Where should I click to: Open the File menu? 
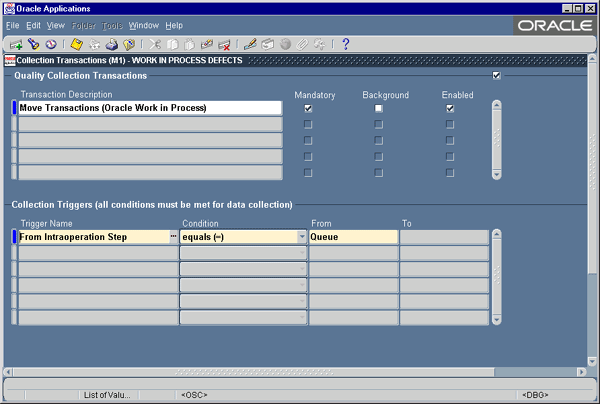(13, 25)
